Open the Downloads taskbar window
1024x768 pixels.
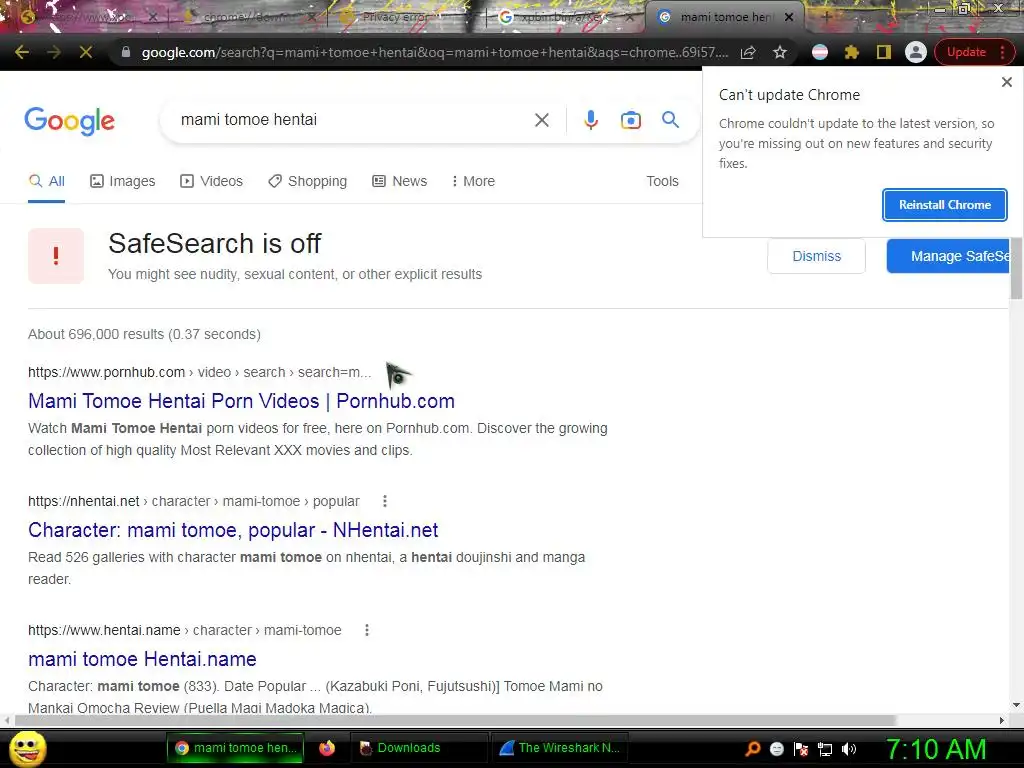point(419,748)
